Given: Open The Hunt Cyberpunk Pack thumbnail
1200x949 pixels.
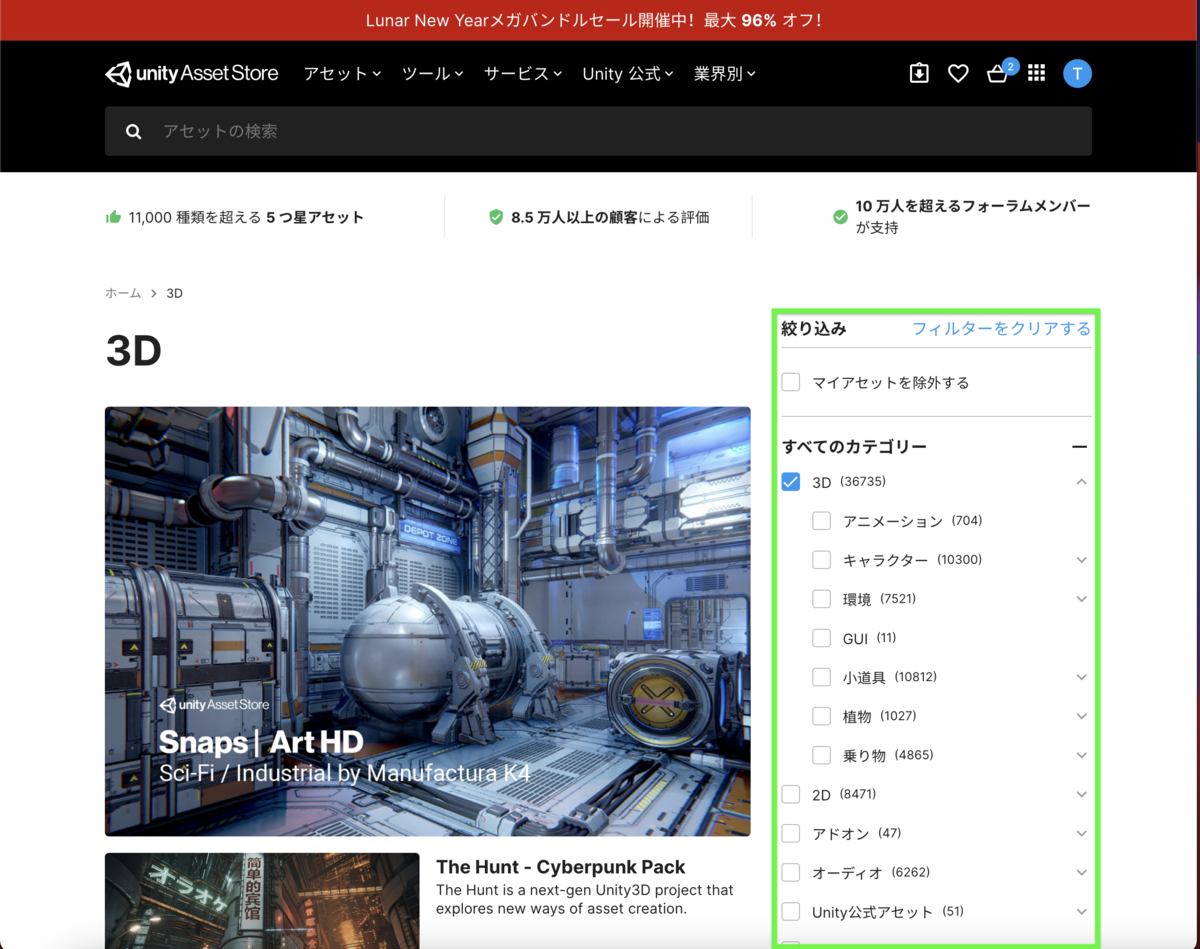Looking at the screenshot, I should coord(262,900).
